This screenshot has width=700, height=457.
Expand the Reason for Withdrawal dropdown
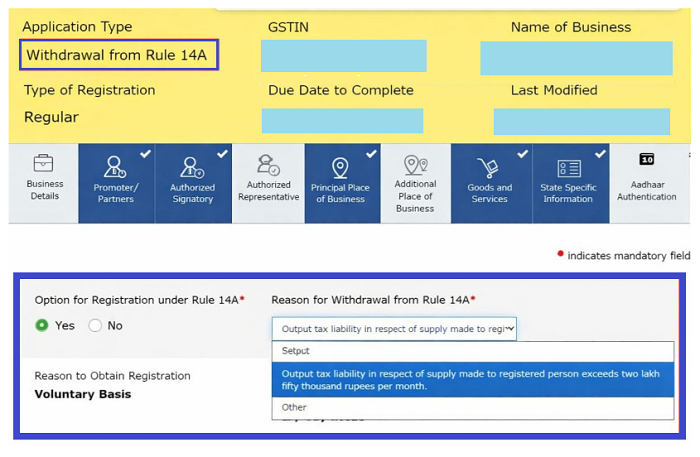[394, 328]
